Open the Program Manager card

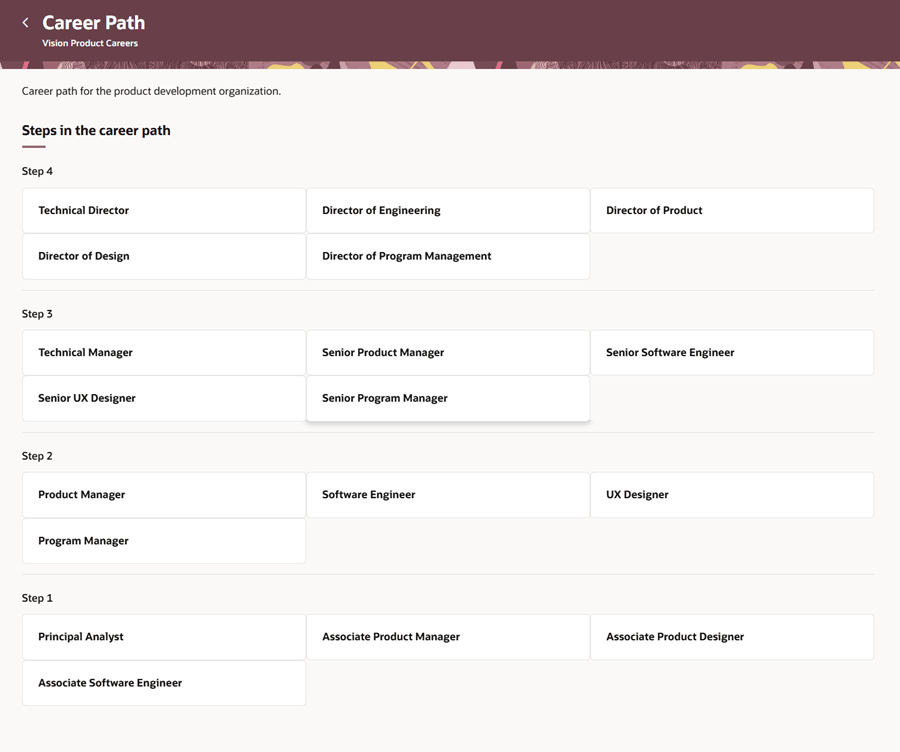pos(163,540)
